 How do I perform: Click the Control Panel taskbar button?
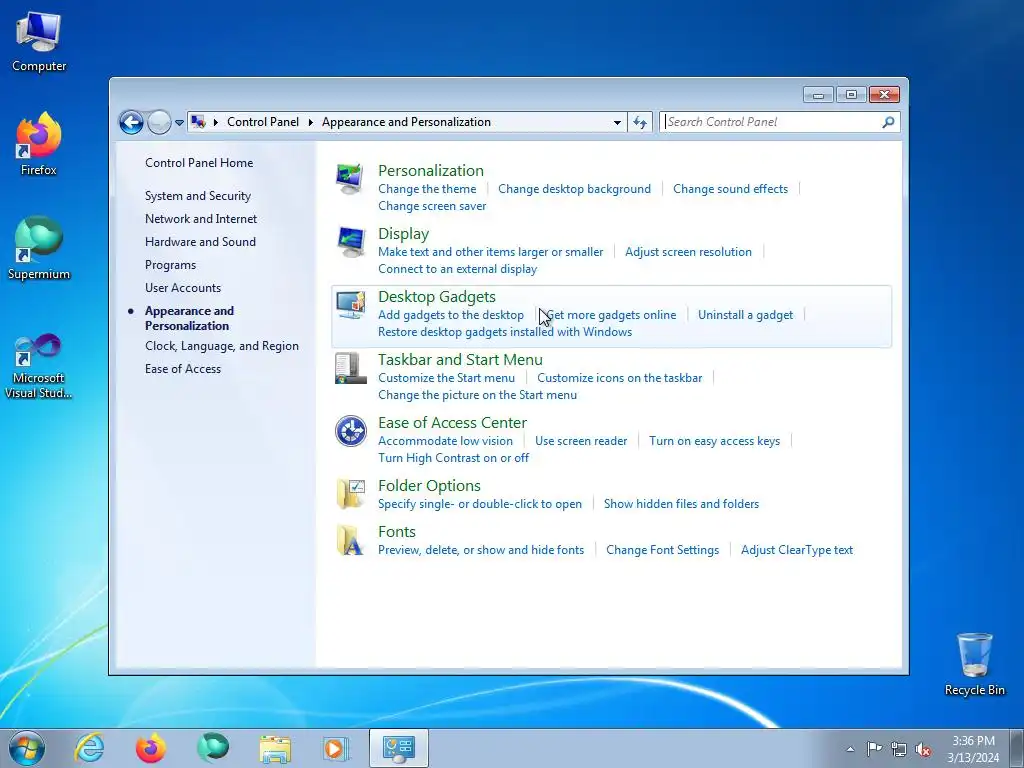398,748
